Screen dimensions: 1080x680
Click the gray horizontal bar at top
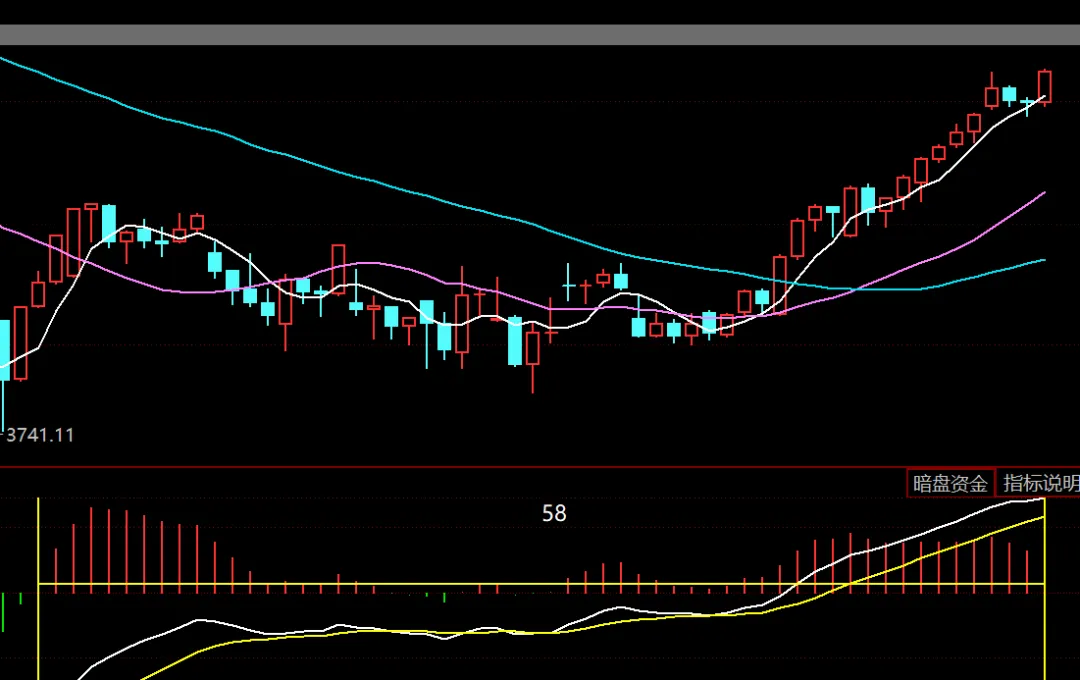pyautogui.click(x=540, y=35)
